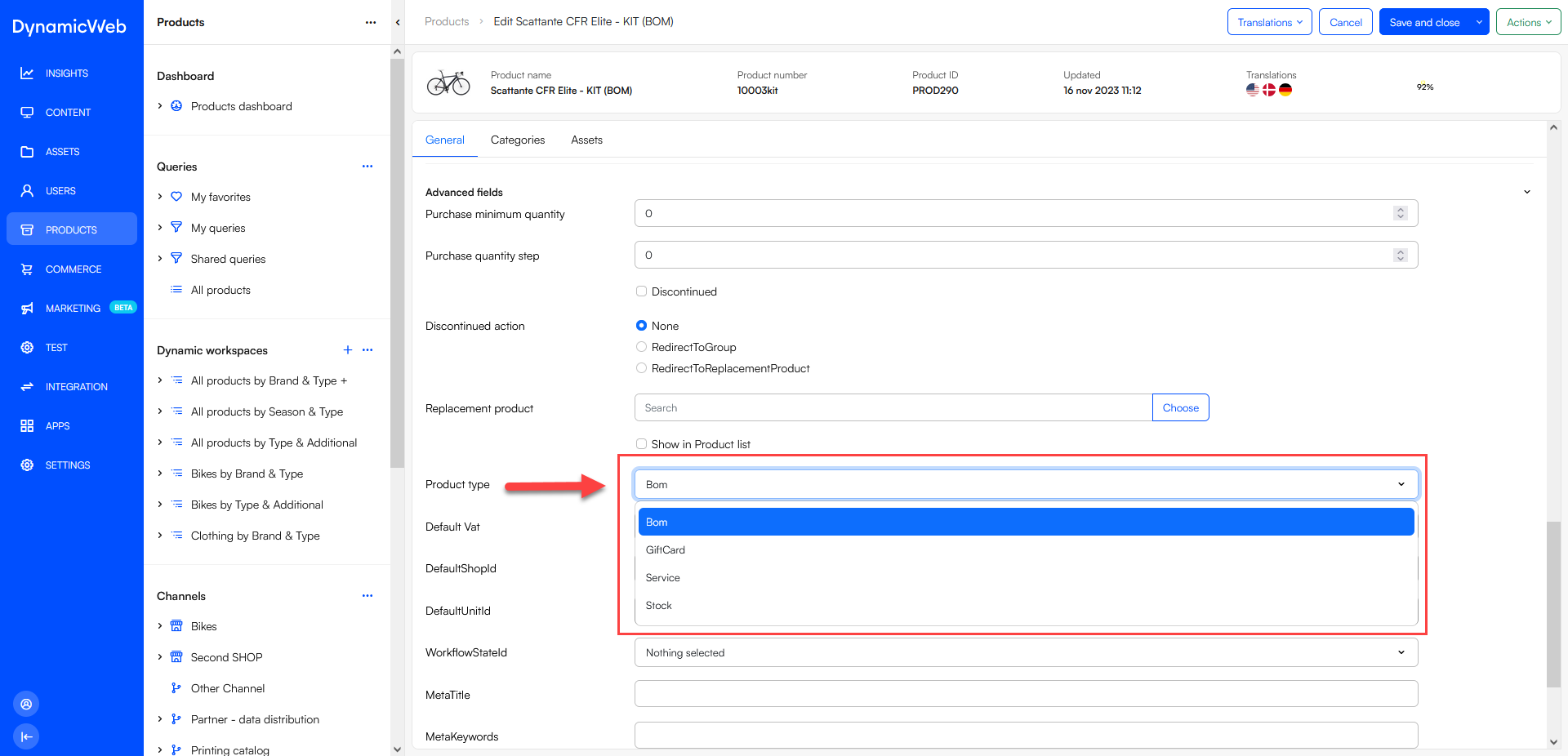Select None discontinued action radio
Screen dimensions: 1568x756
(641, 326)
